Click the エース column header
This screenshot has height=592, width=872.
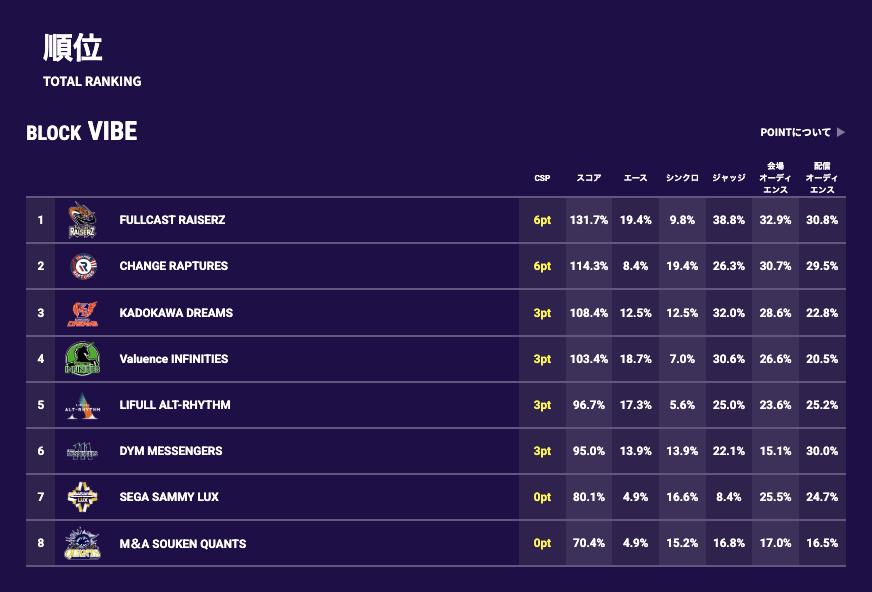pyautogui.click(x=635, y=178)
